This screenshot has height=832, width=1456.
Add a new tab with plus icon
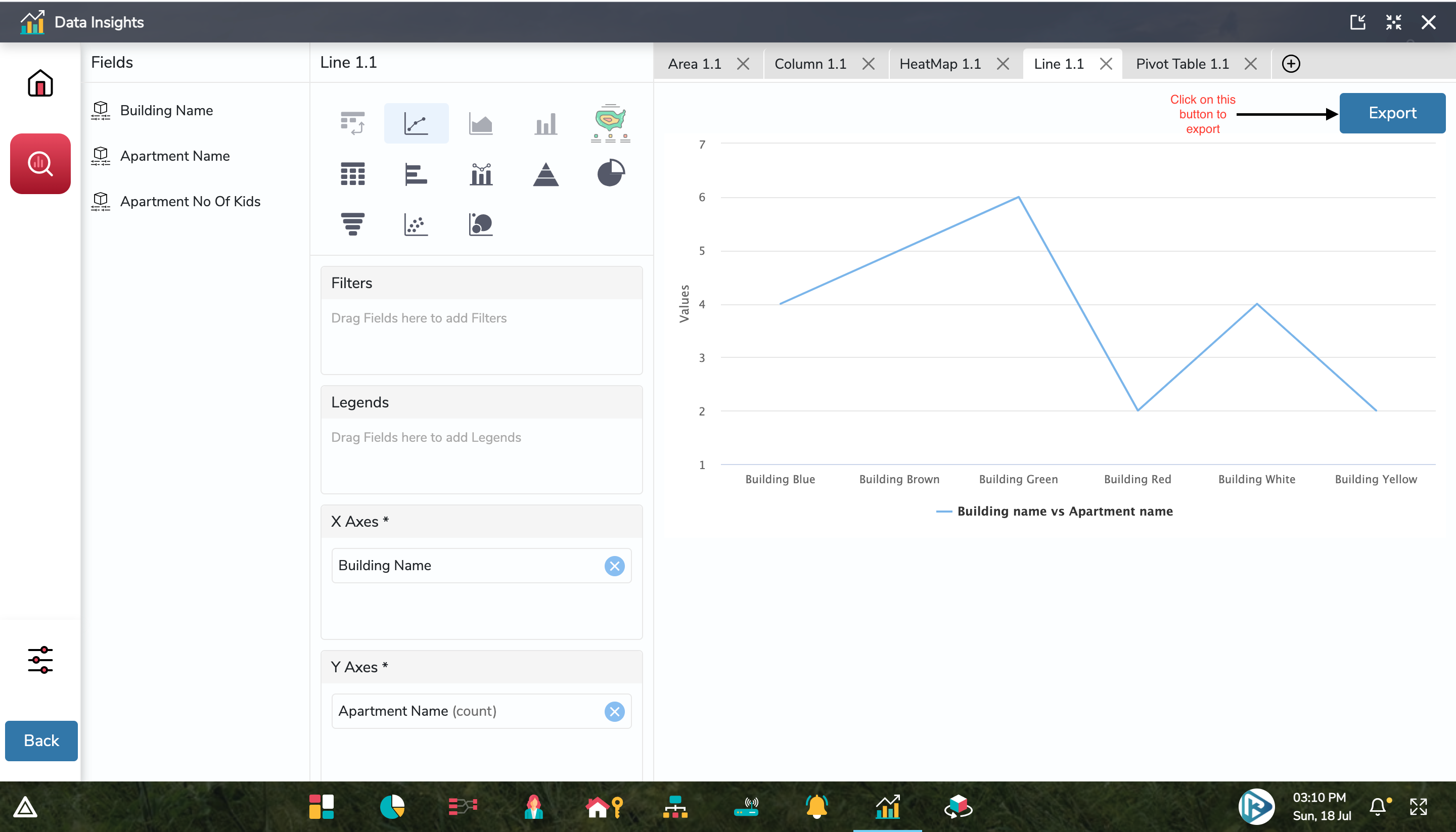pyautogui.click(x=1290, y=64)
